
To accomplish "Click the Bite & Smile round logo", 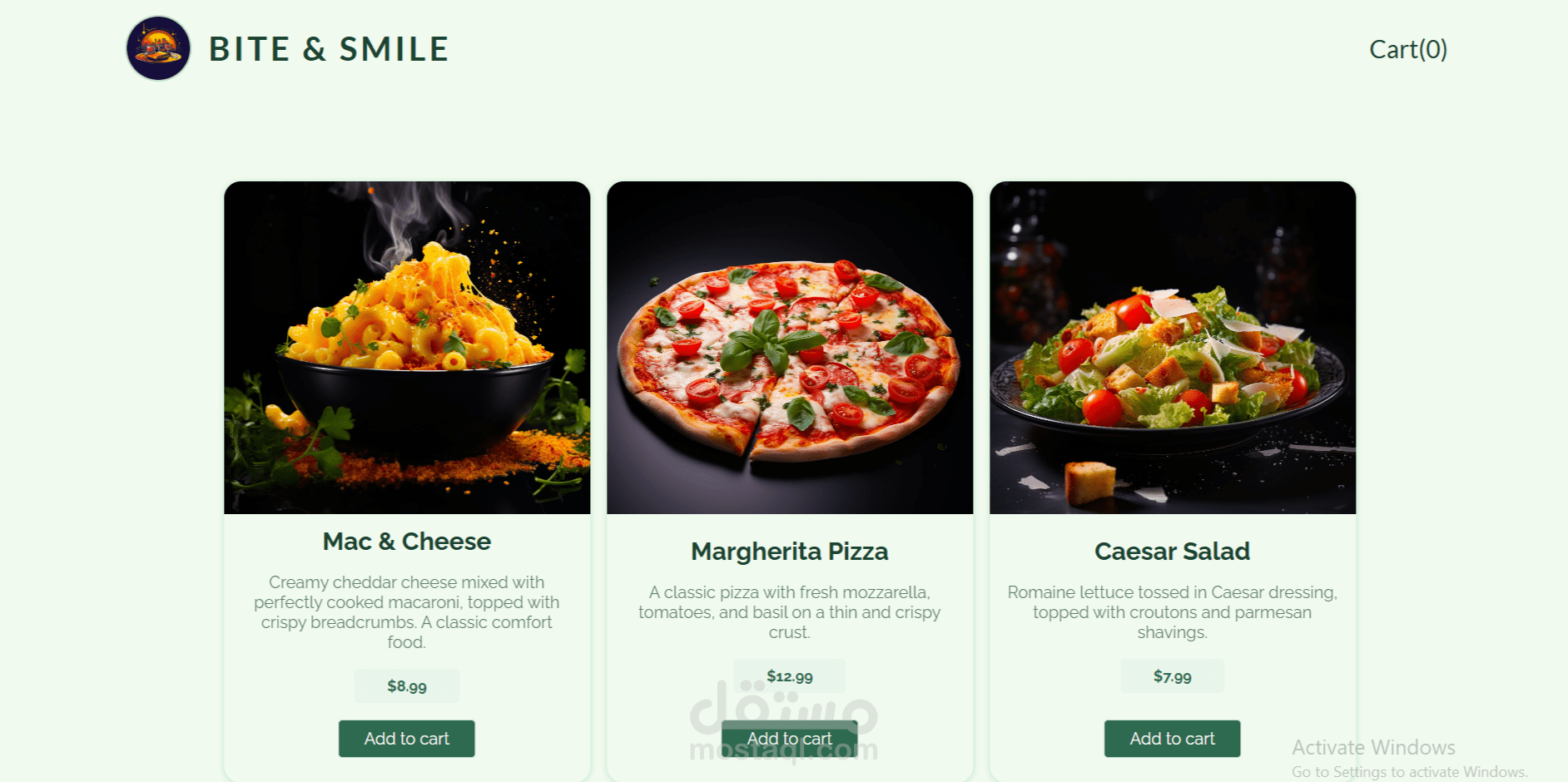I will [x=158, y=48].
